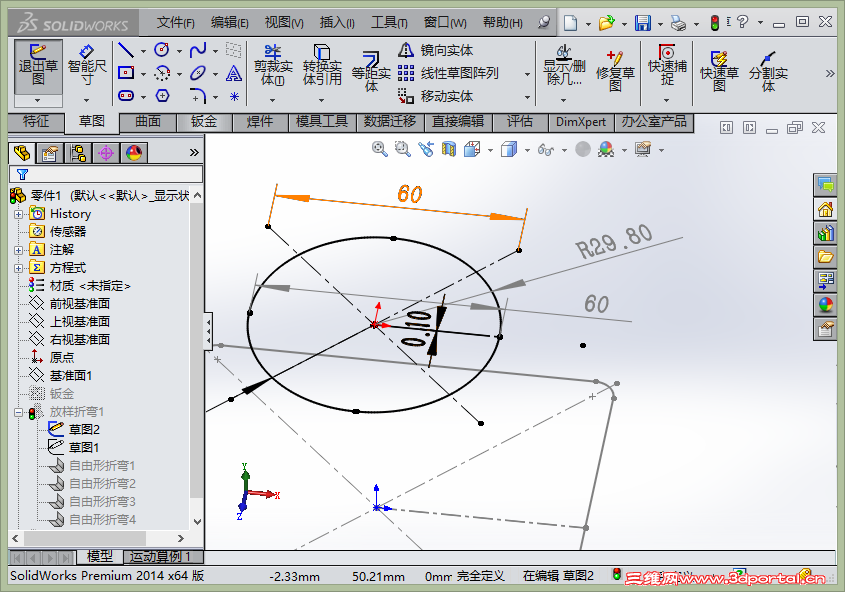Click Move Entities (移动实体)
The width and height of the screenshot is (845, 592).
(x=435, y=96)
